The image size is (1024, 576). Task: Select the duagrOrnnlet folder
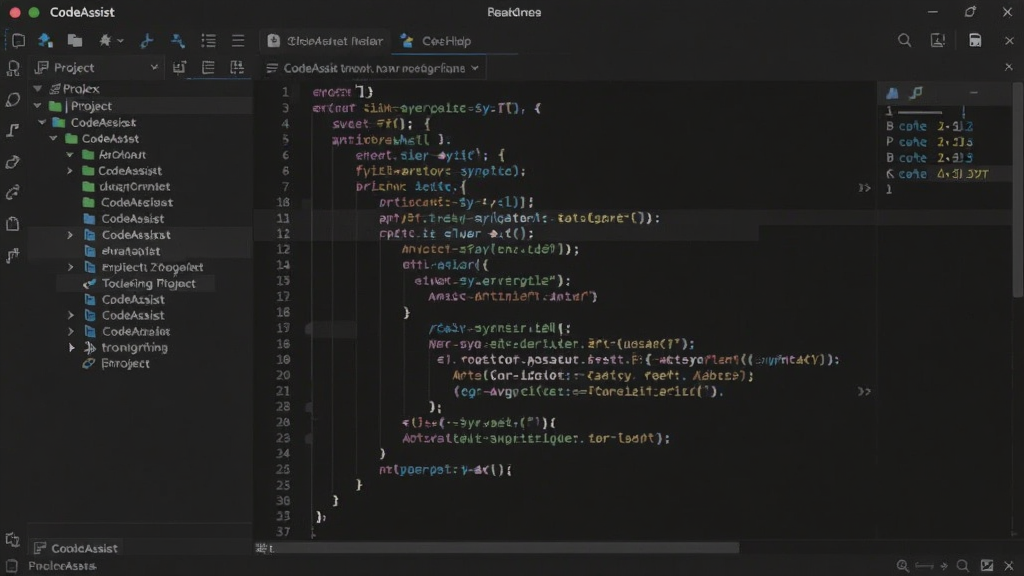[135, 187]
